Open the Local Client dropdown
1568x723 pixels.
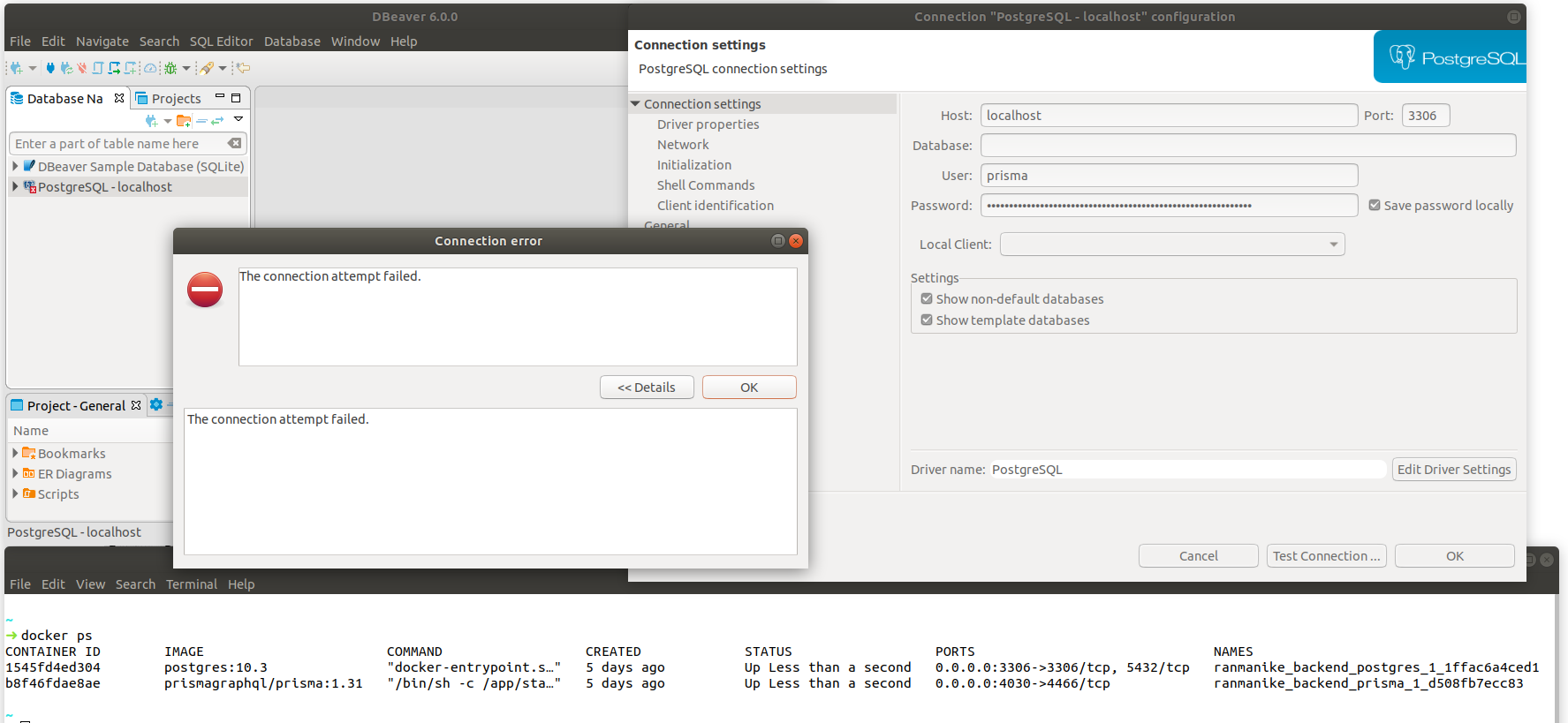tap(1172, 244)
